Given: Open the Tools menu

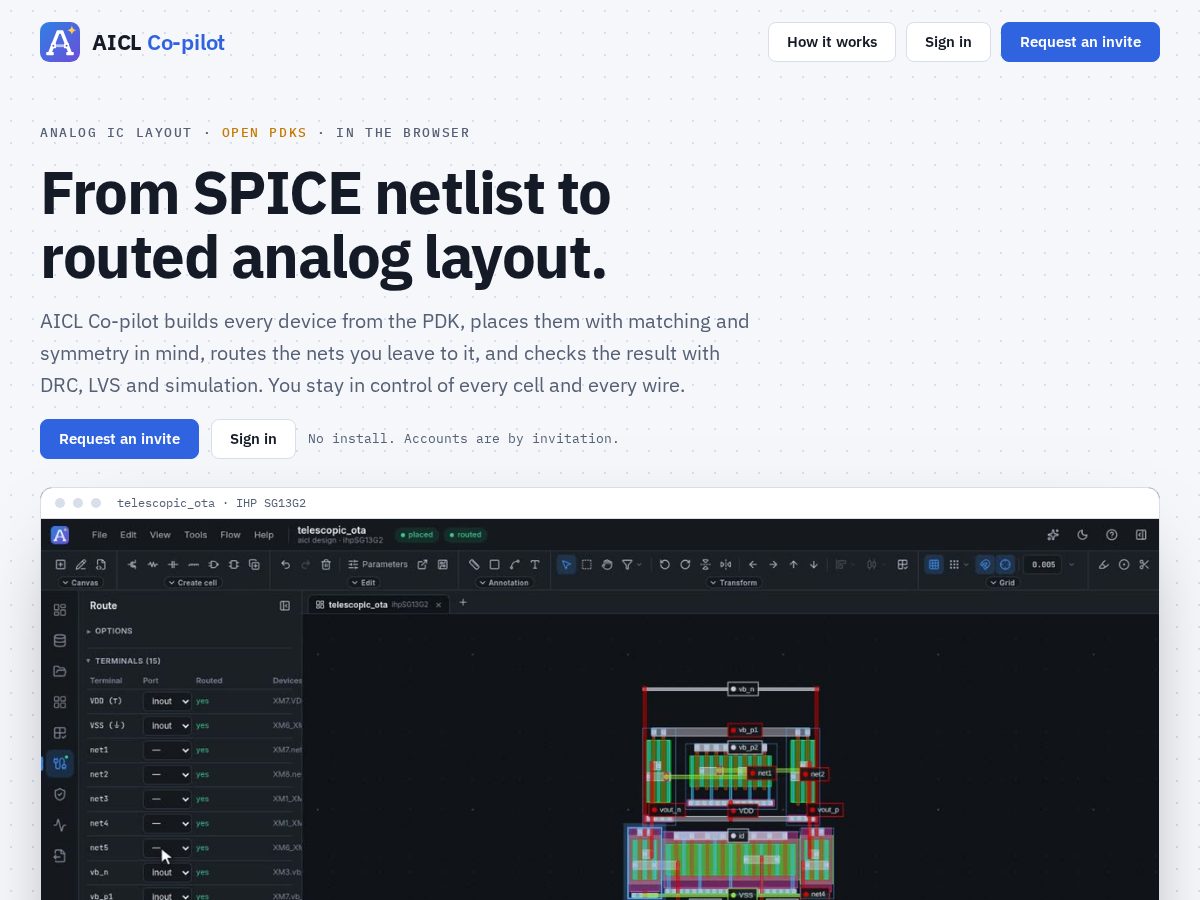Looking at the screenshot, I should (x=196, y=535).
